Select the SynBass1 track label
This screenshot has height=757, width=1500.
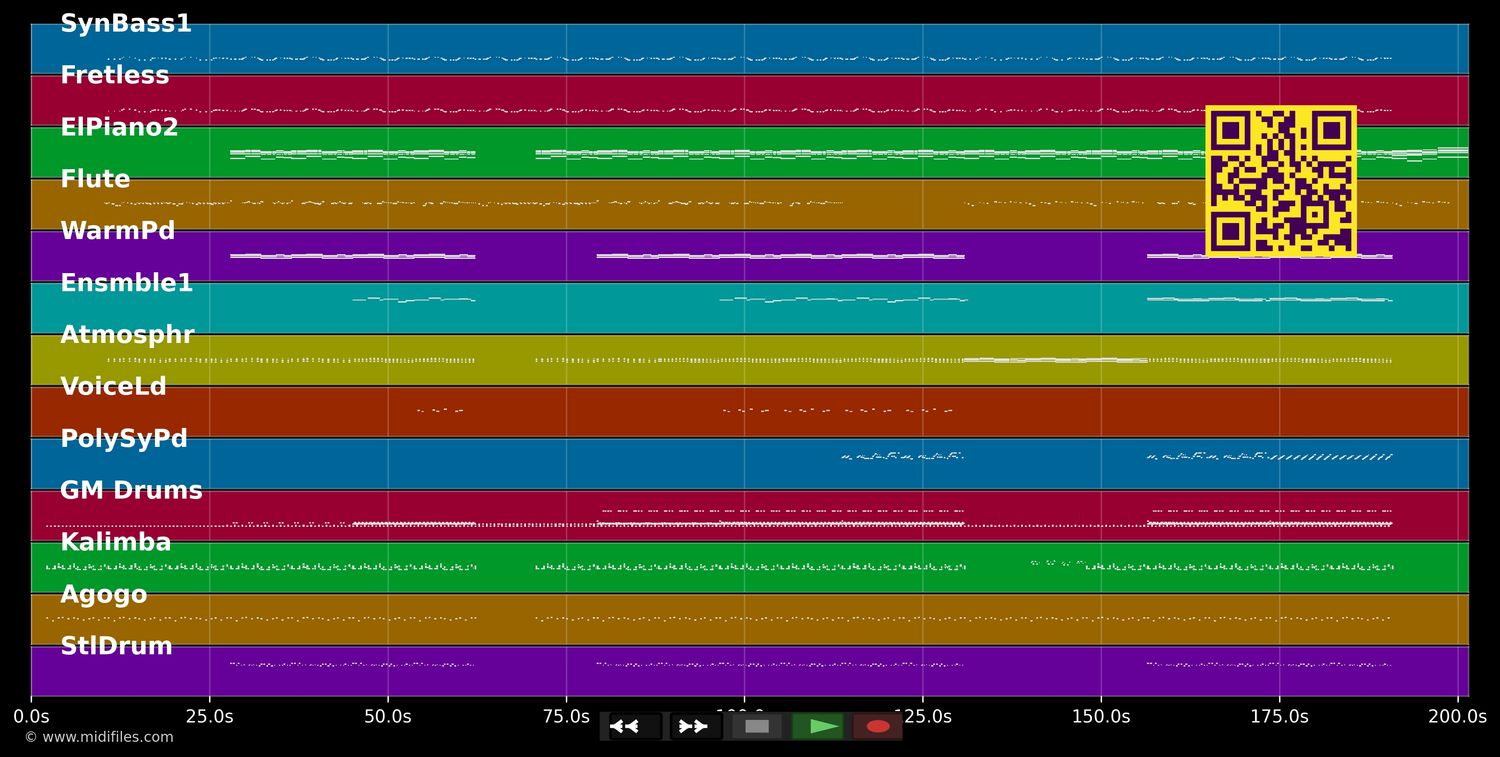(125, 24)
